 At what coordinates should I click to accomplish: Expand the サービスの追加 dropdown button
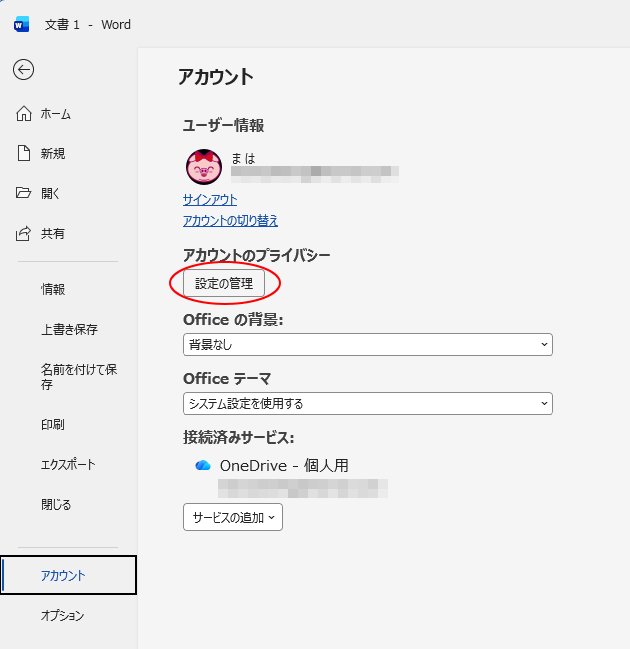(233, 517)
